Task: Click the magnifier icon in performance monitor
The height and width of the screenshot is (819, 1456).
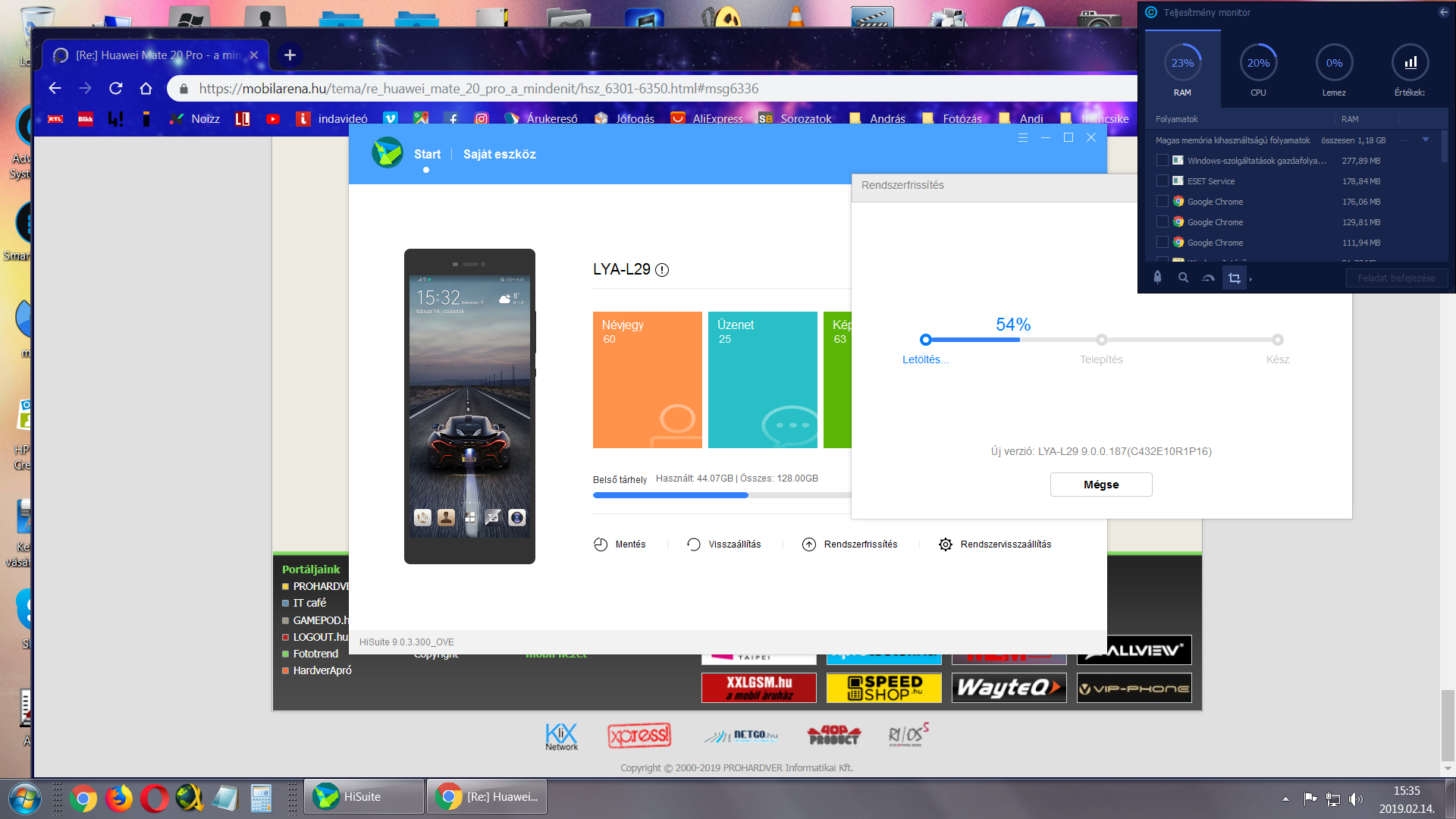Action: point(1183,278)
